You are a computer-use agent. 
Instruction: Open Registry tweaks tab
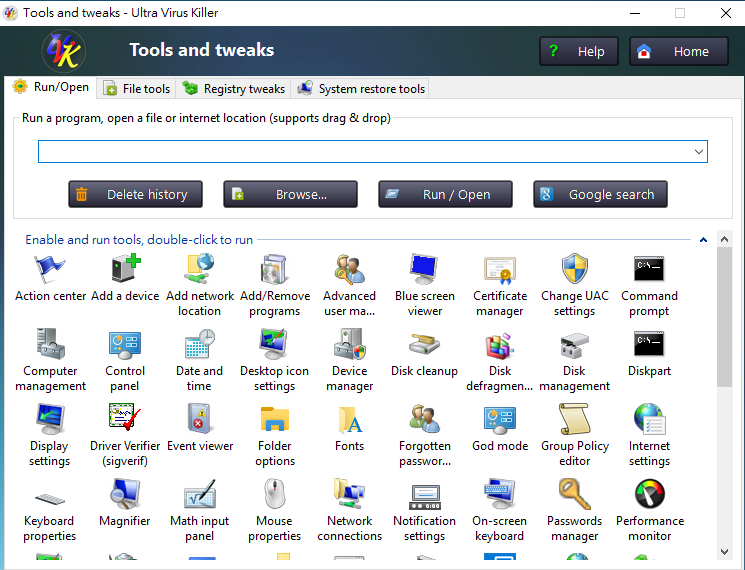click(234, 89)
